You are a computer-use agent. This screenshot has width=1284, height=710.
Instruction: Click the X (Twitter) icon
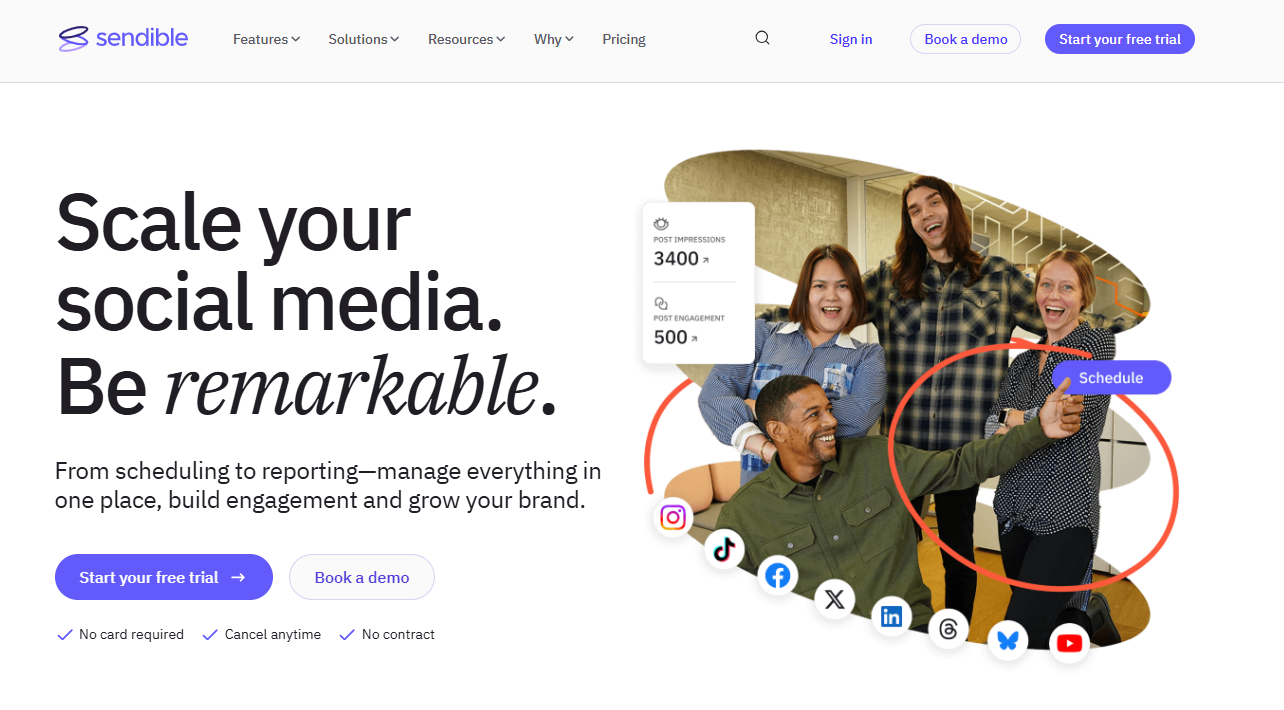pos(834,599)
